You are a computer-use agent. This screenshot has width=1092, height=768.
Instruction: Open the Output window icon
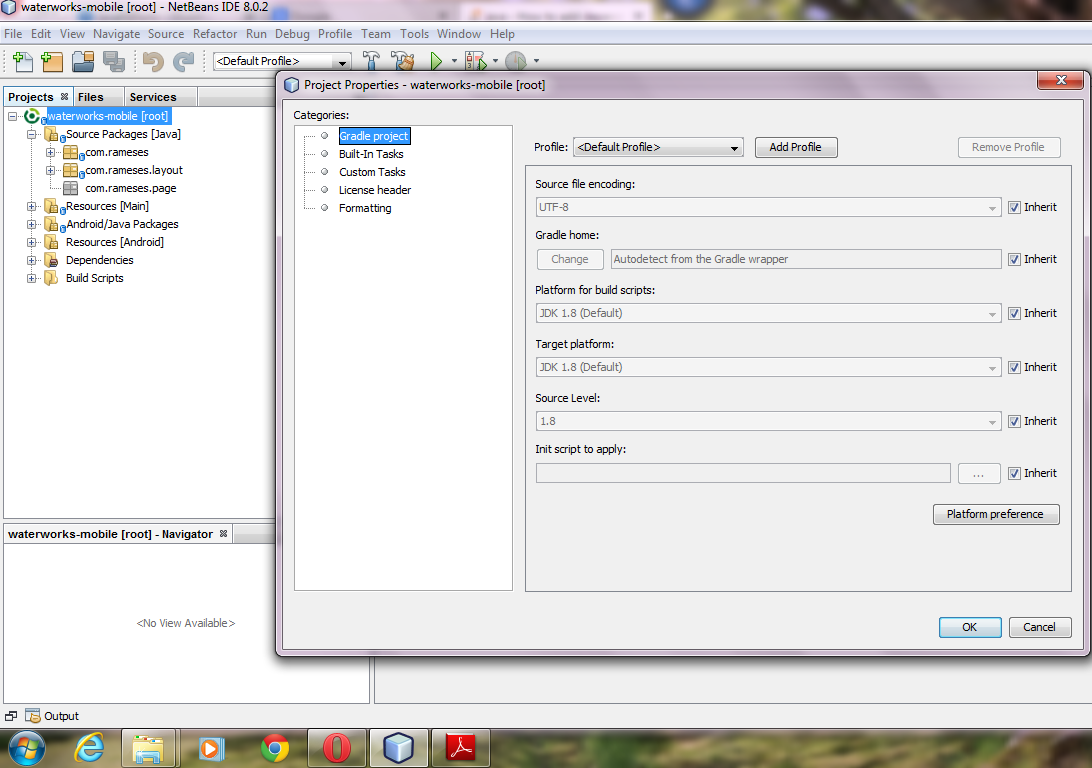[x=33, y=716]
